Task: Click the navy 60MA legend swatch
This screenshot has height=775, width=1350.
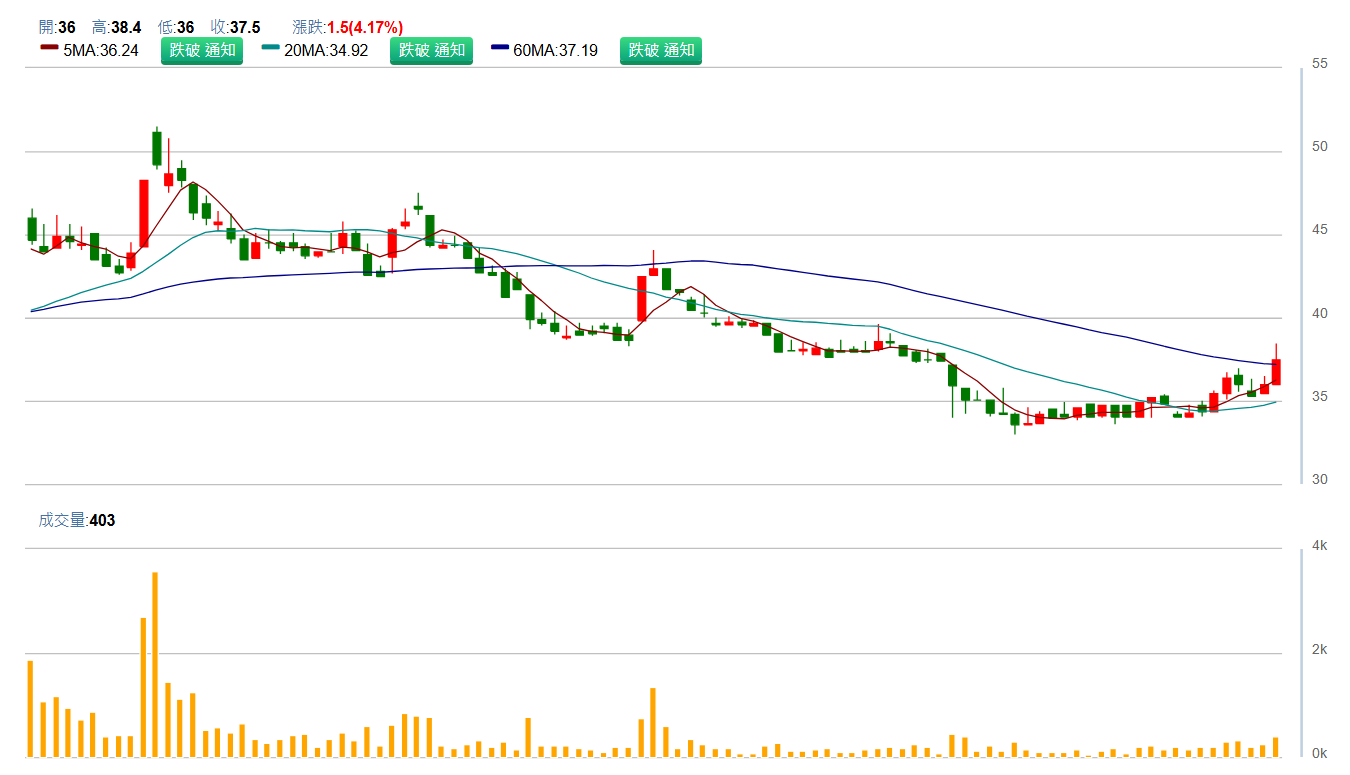Action: tap(499, 47)
